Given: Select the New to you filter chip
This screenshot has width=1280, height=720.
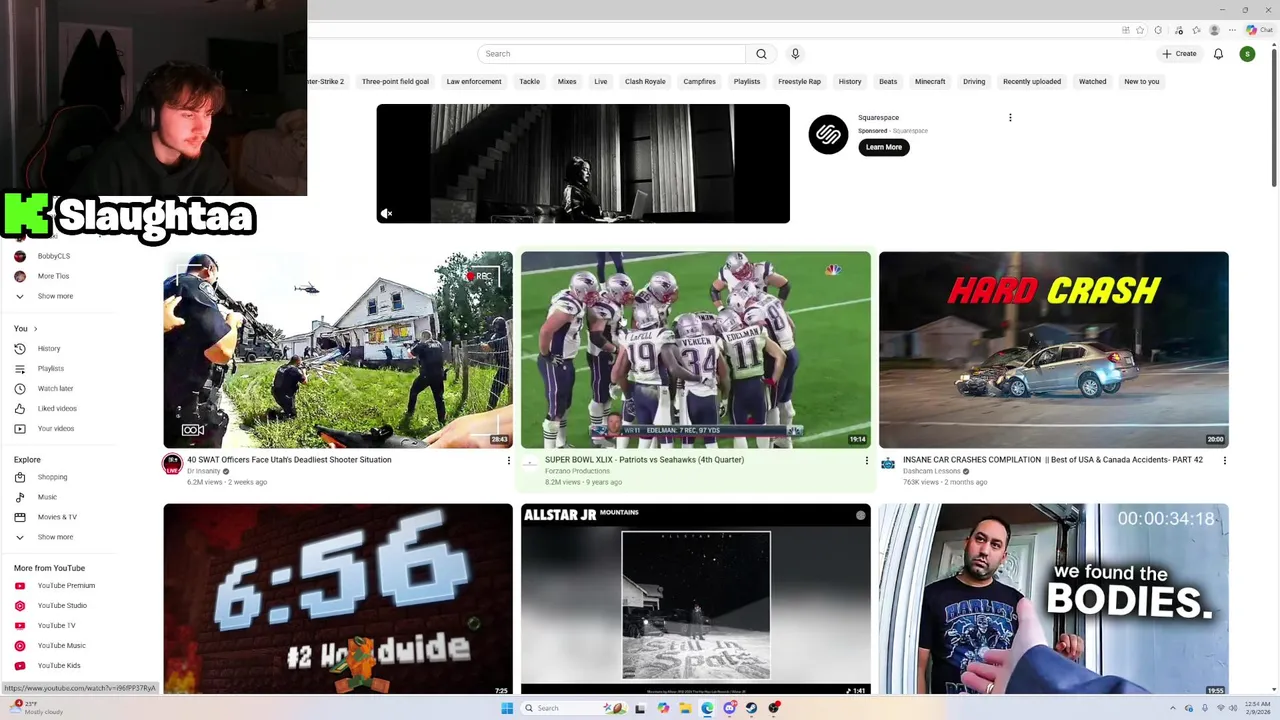Looking at the screenshot, I should (1141, 82).
